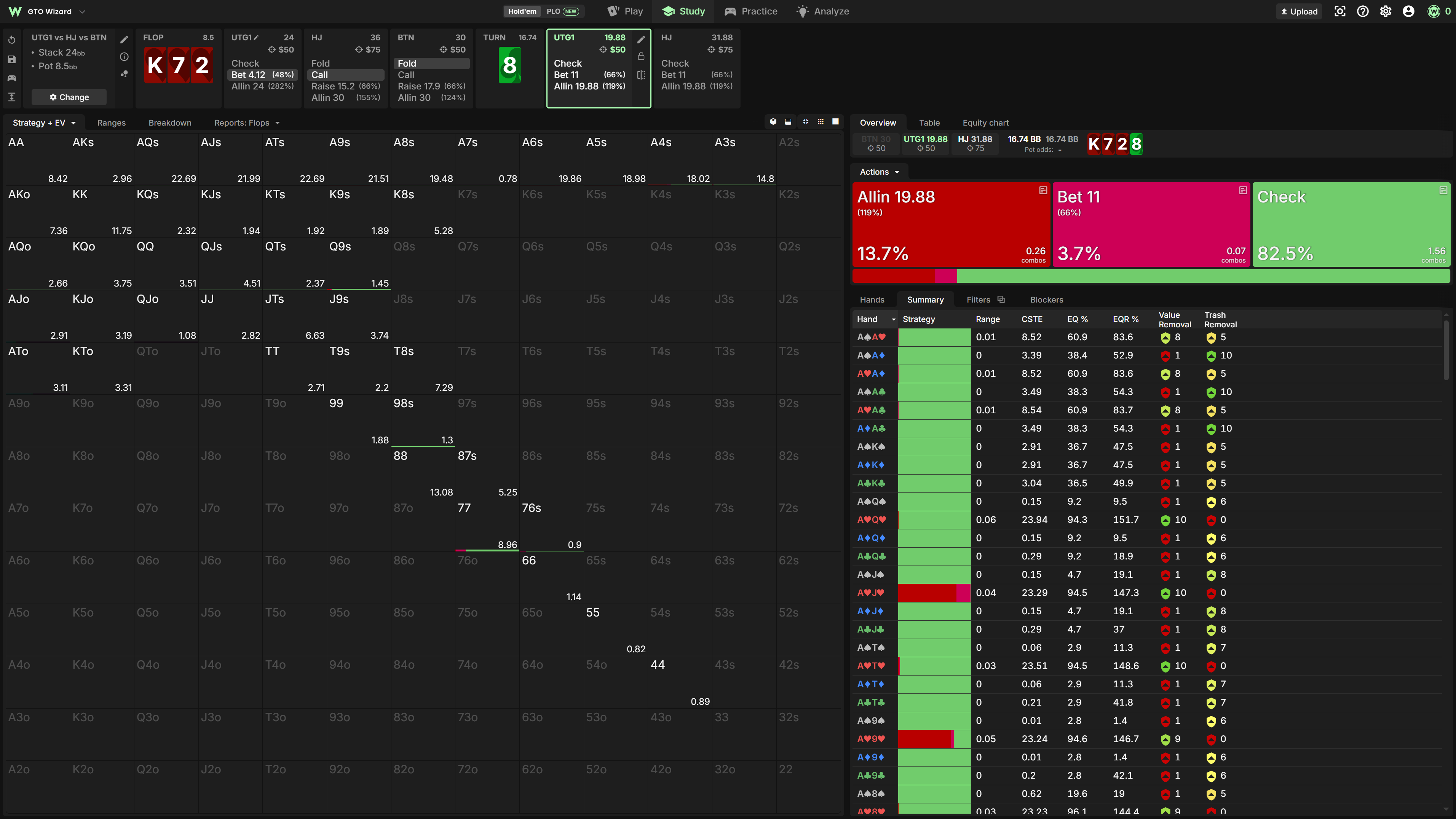This screenshot has width=1456, height=819.
Task: Switch to the Ranges tab
Action: 111,123
